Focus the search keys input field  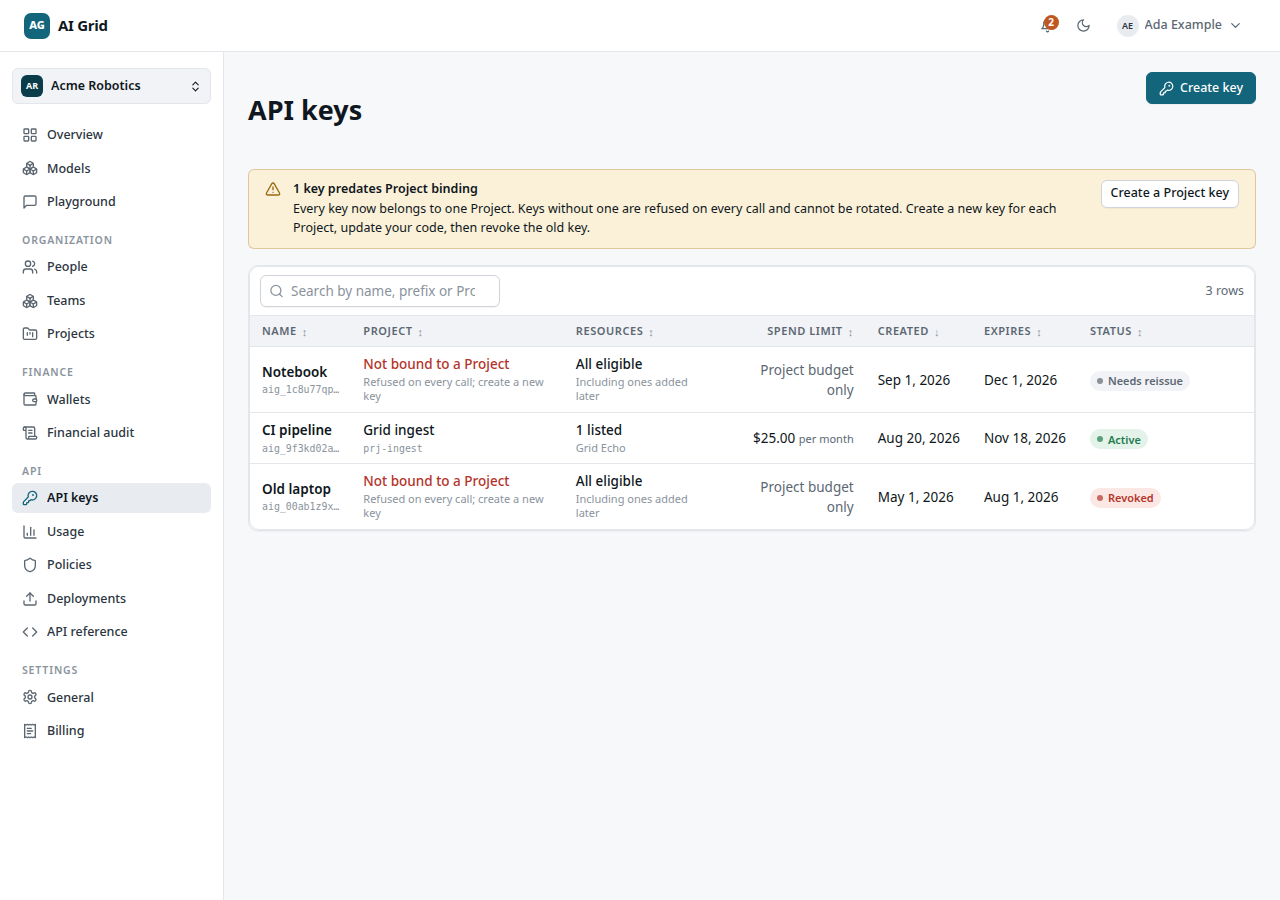pyautogui.click(x=380, y=291)
